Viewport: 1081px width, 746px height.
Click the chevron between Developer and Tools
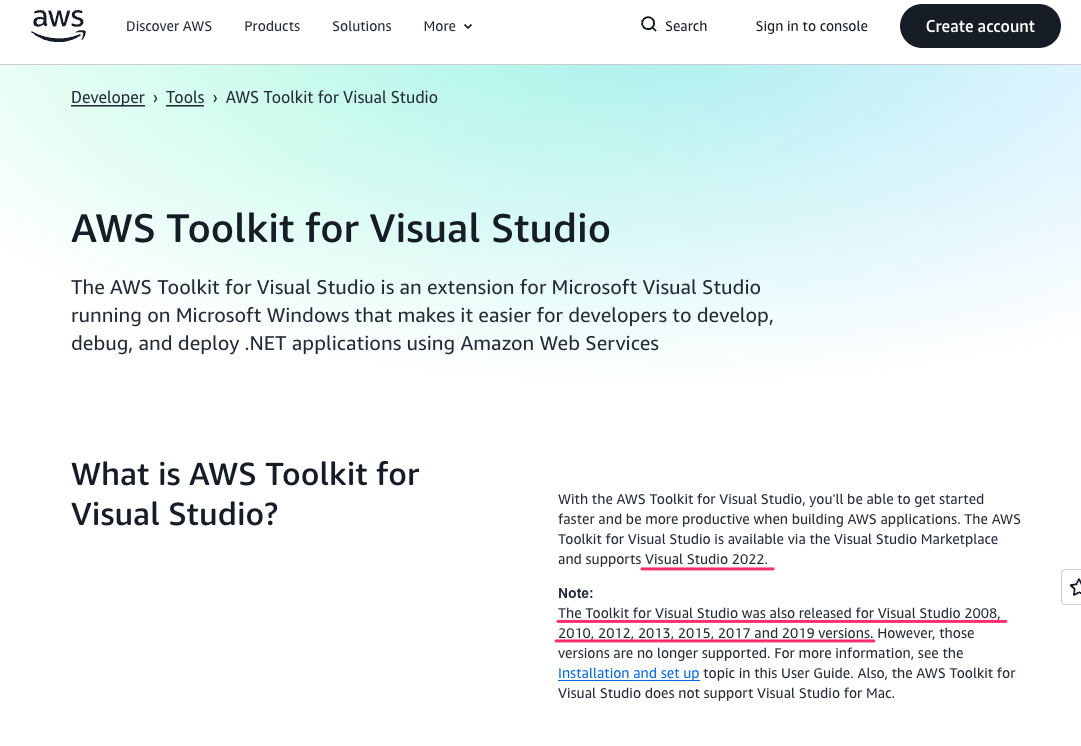pos(156,98)
